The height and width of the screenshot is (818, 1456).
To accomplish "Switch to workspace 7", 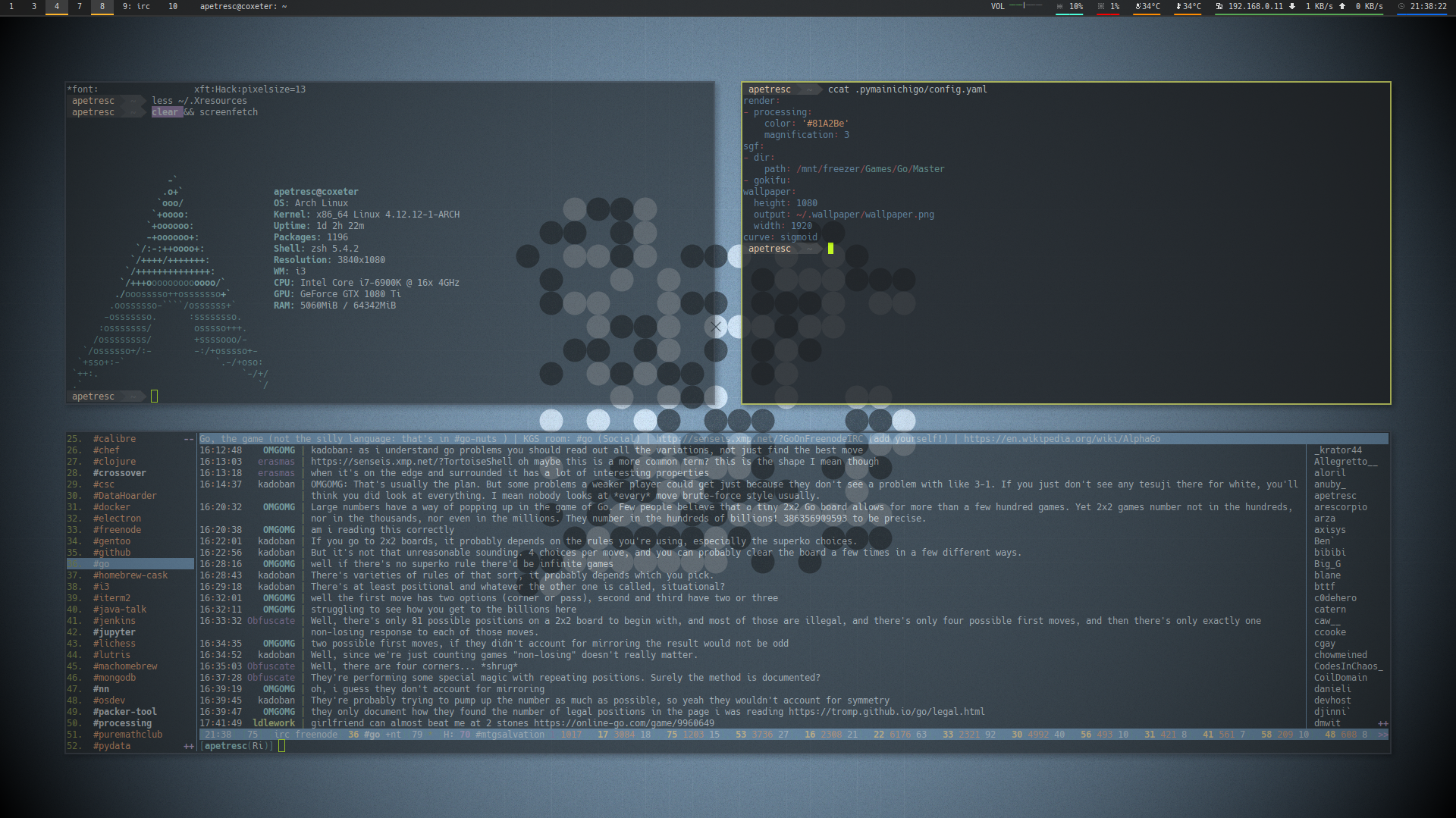I will (x=80, y=6).
